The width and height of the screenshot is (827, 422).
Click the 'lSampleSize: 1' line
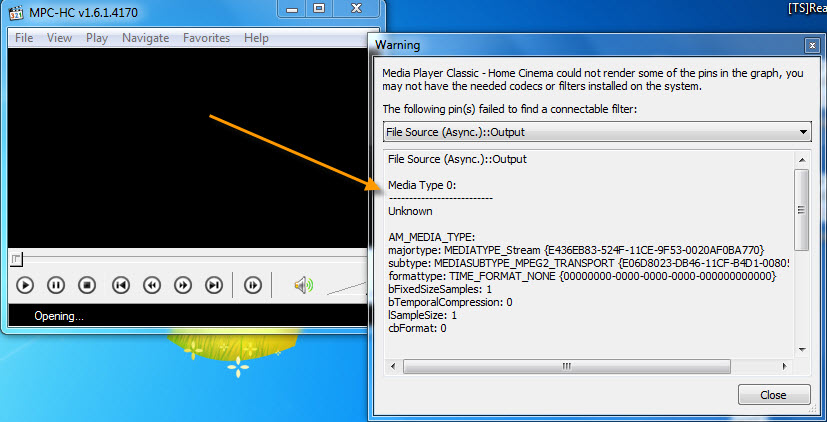point(422,315)
